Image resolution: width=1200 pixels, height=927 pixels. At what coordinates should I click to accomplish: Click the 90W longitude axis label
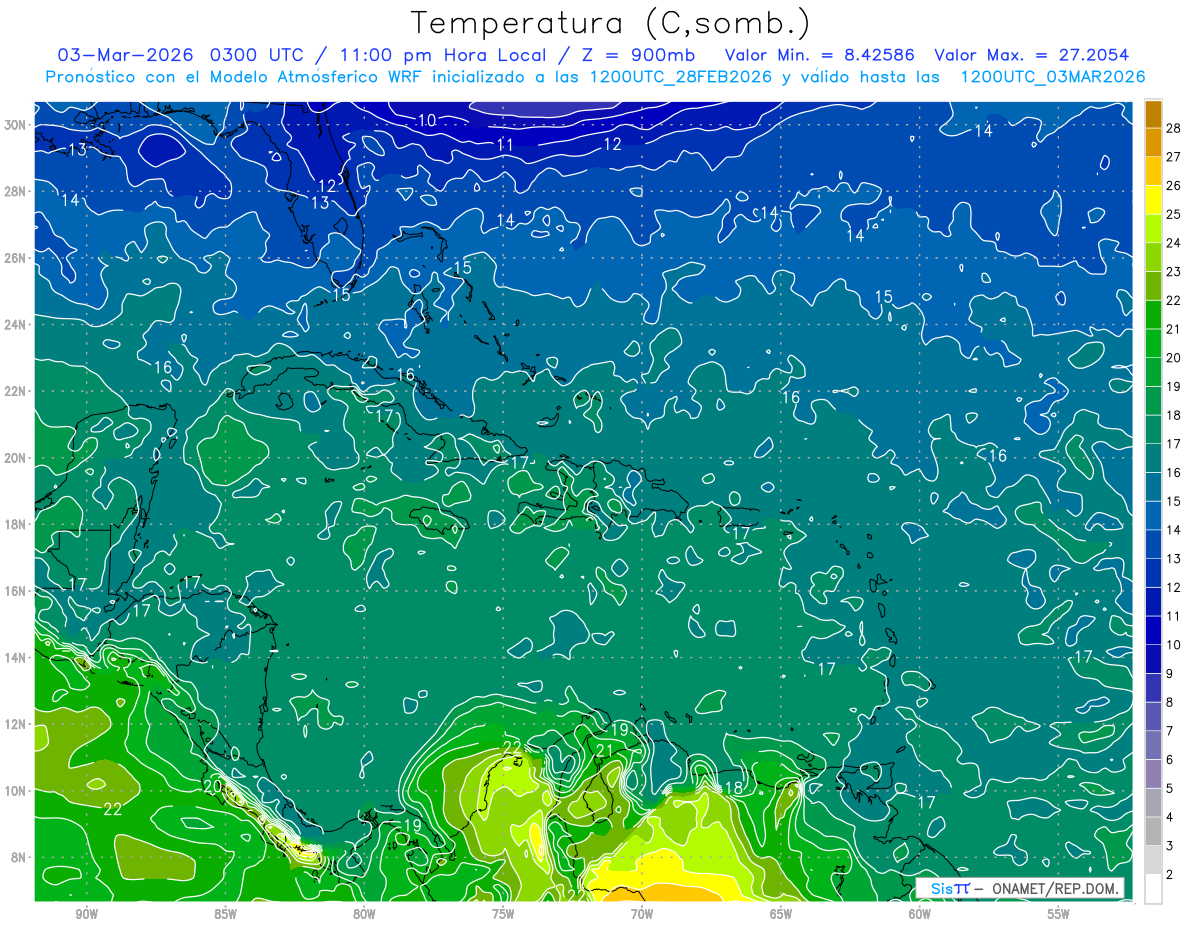pos(86,914)
